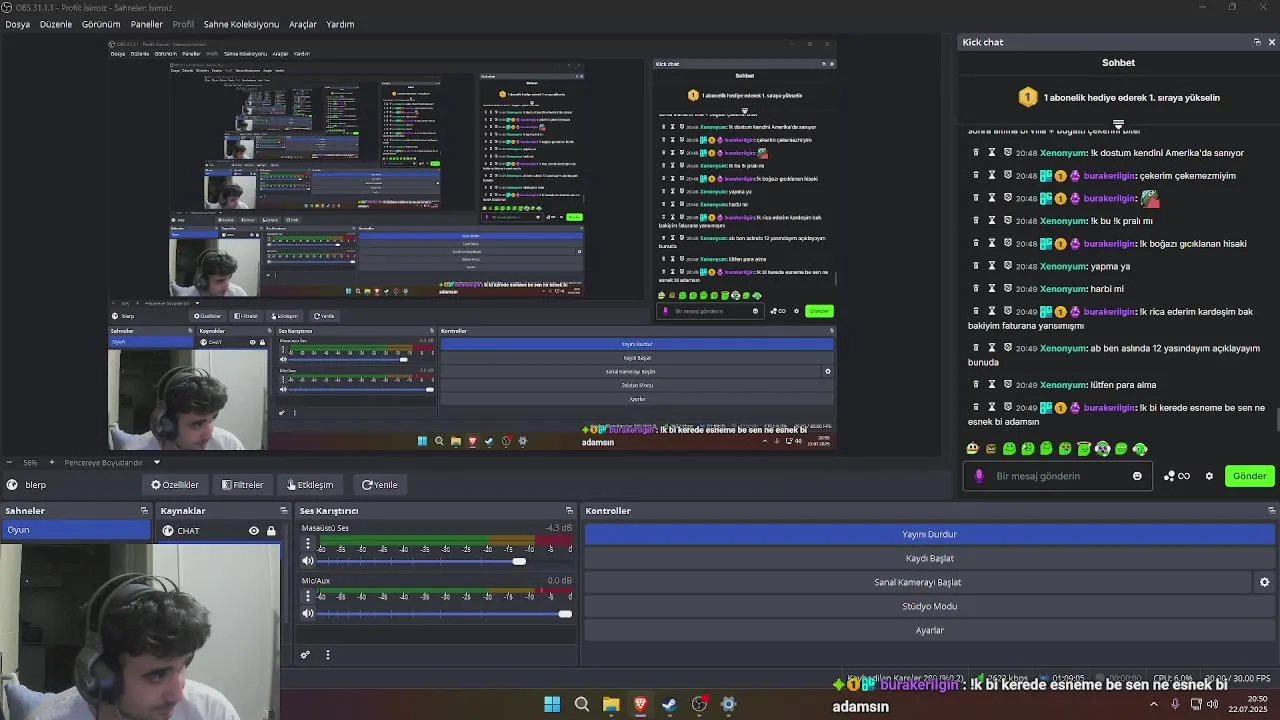Click username Xenonyum in 'yapma ya' message
This screenshot has height=720, width=1280.
point(1063,266)
